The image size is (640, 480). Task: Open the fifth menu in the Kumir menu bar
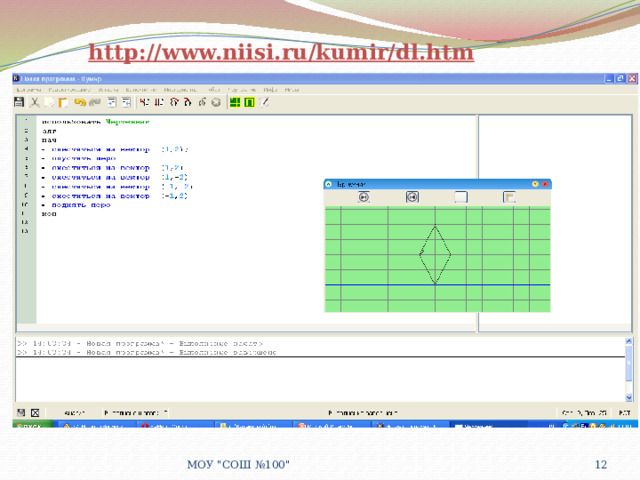click(180, 89)
